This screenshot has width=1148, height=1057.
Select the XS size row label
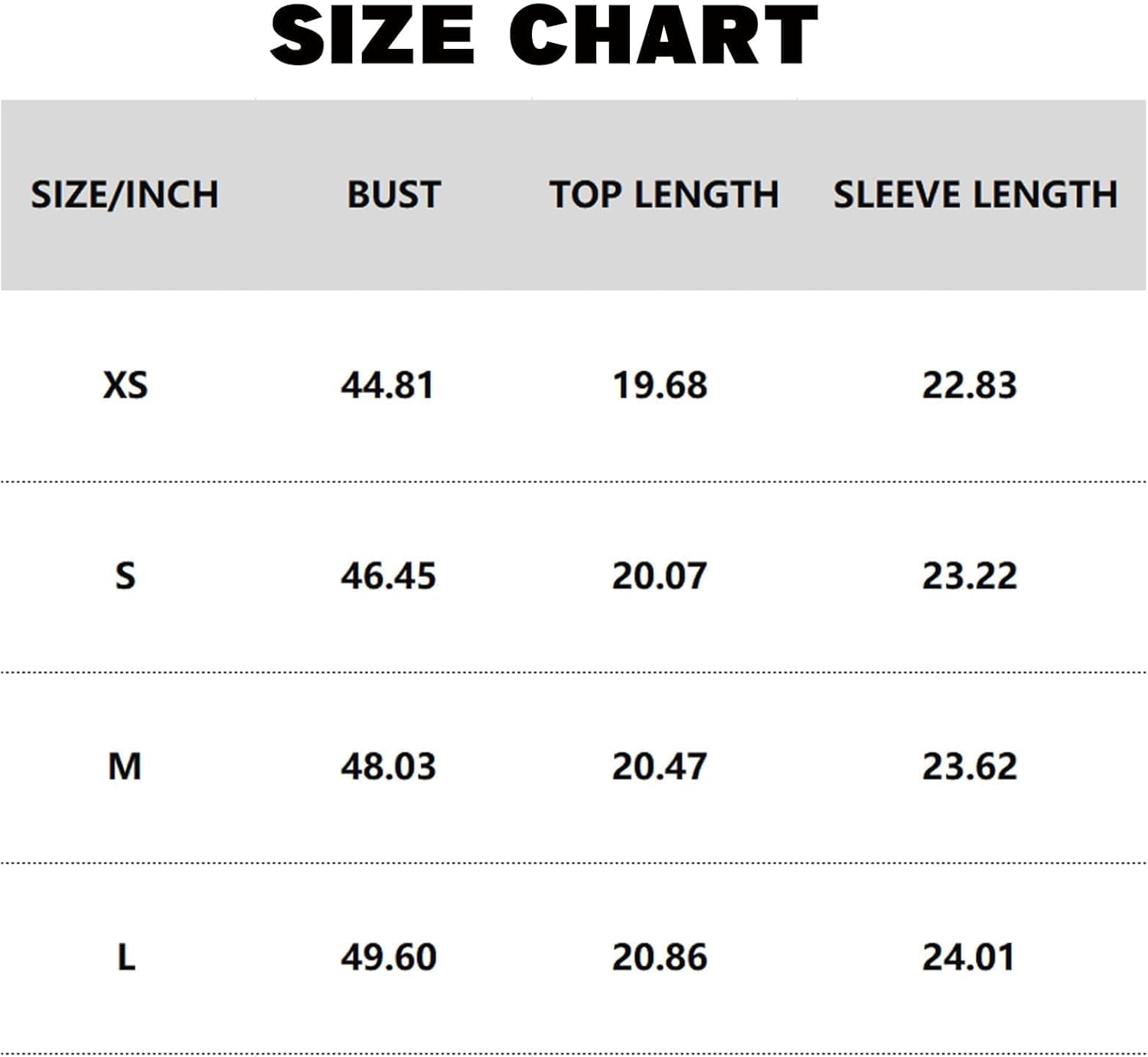[126, 384]
